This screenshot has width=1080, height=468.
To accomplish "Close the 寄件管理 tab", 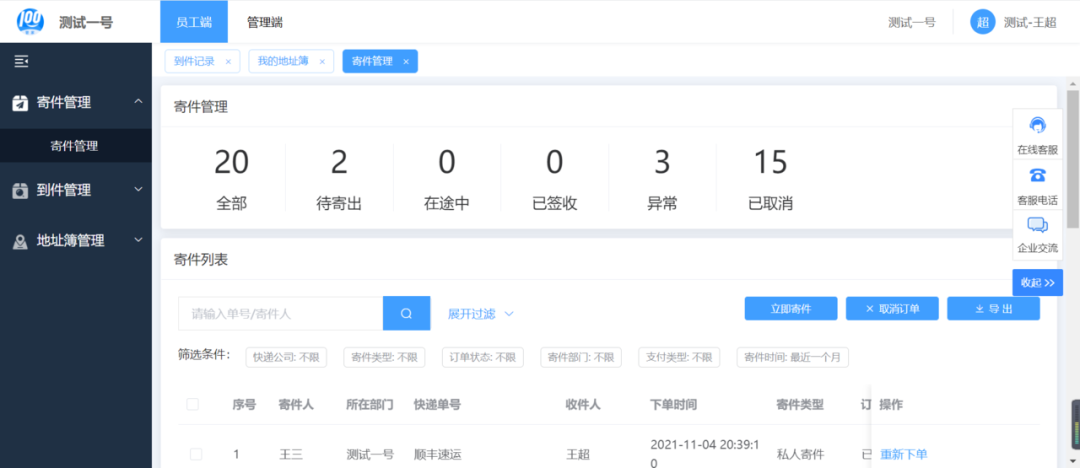I will (406, 62).
